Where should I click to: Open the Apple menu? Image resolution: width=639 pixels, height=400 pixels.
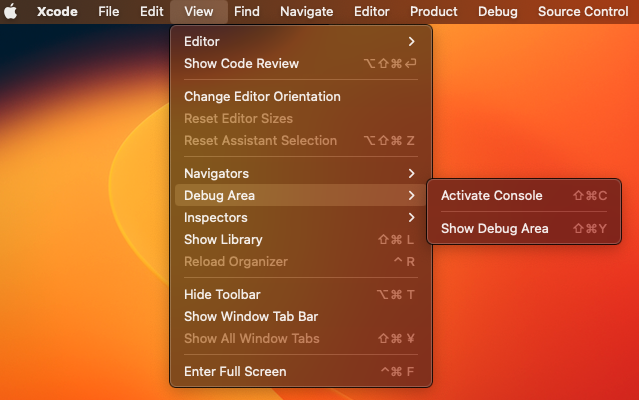coord(11,11)
